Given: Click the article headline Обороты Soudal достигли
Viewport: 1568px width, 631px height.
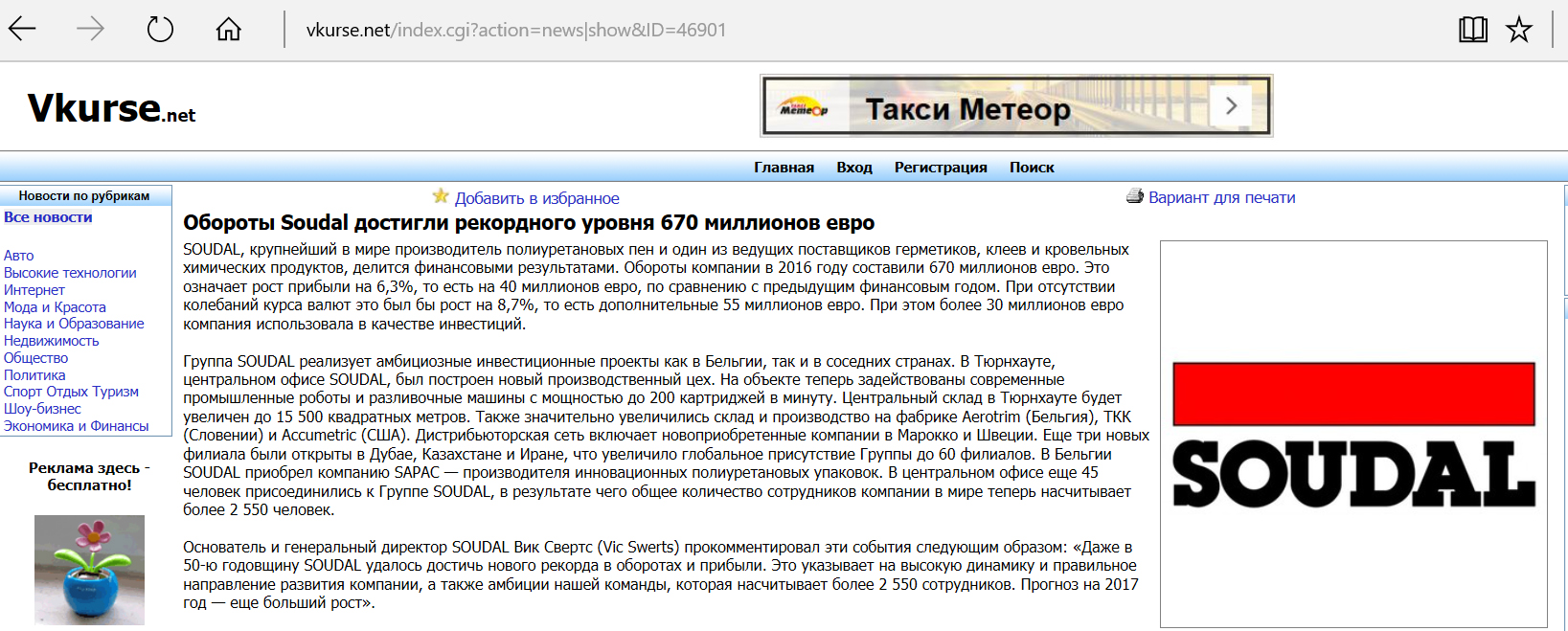Looking at the screenshot, I should pyautogui.click(x=529, y=223).
